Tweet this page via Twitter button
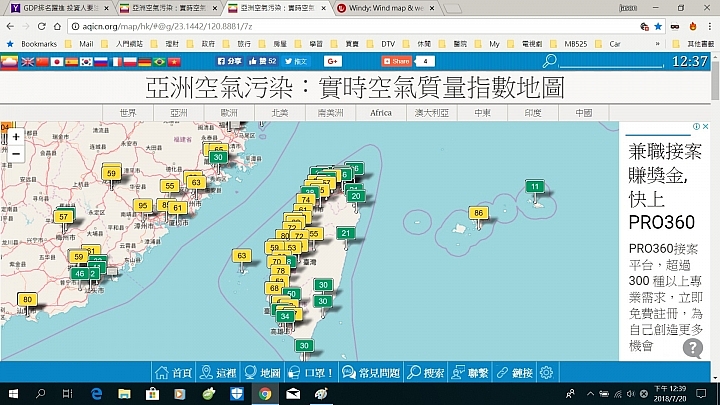The width and height of the screenshot is (720, 405). pyautogui.click(x=295, y=61)
